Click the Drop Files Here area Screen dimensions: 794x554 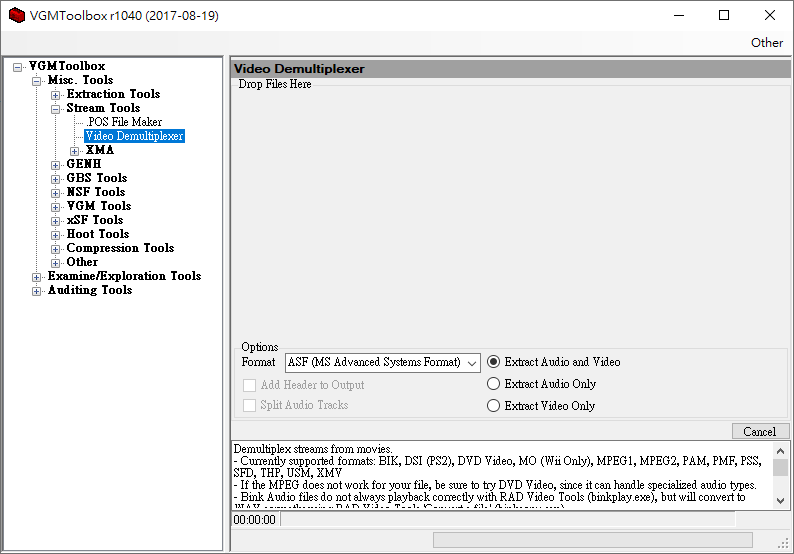click(510, 213)
